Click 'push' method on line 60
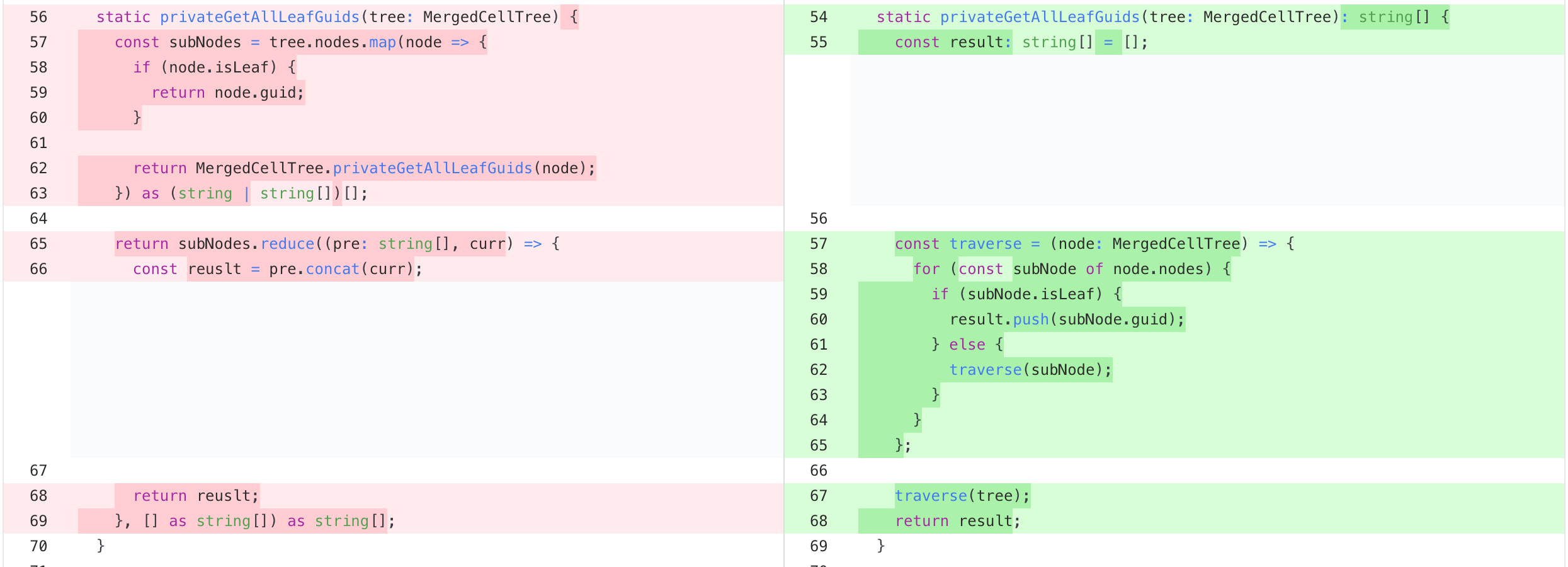The height and width of the screenshot is (567, 1568). tap(1030, 319)
